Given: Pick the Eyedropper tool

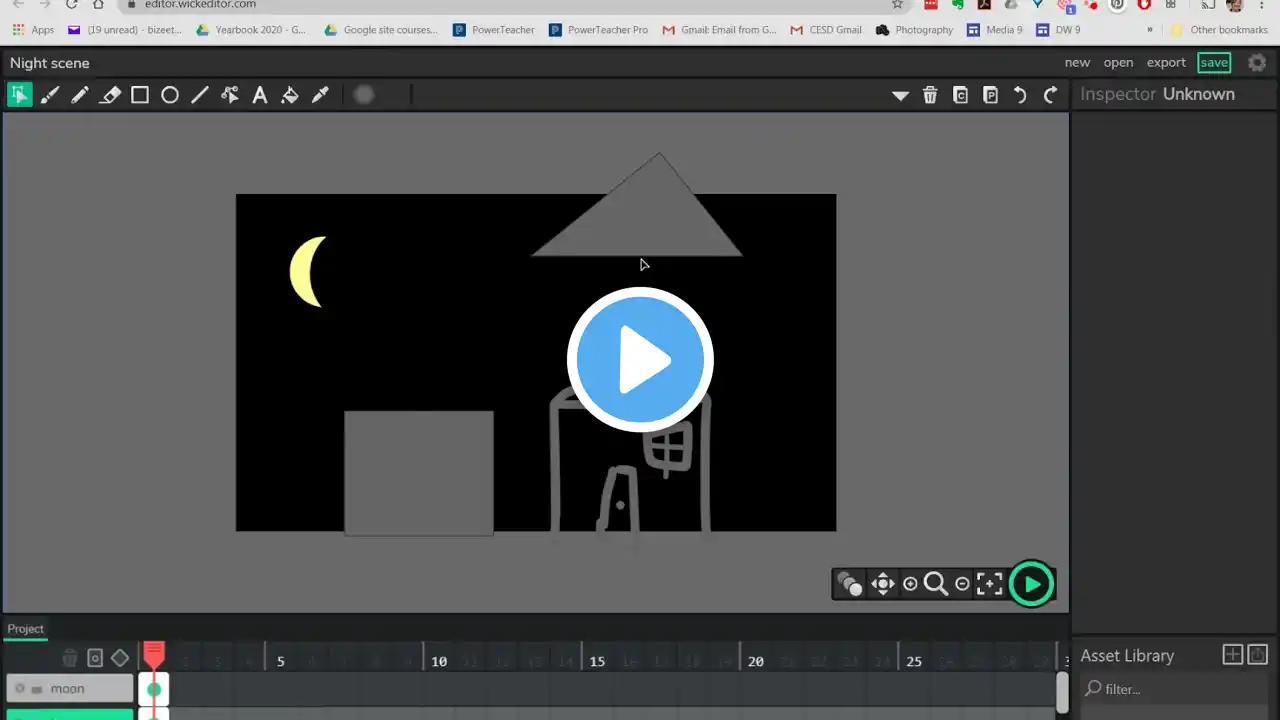Looking at the screenshot, I should [320, 95].
